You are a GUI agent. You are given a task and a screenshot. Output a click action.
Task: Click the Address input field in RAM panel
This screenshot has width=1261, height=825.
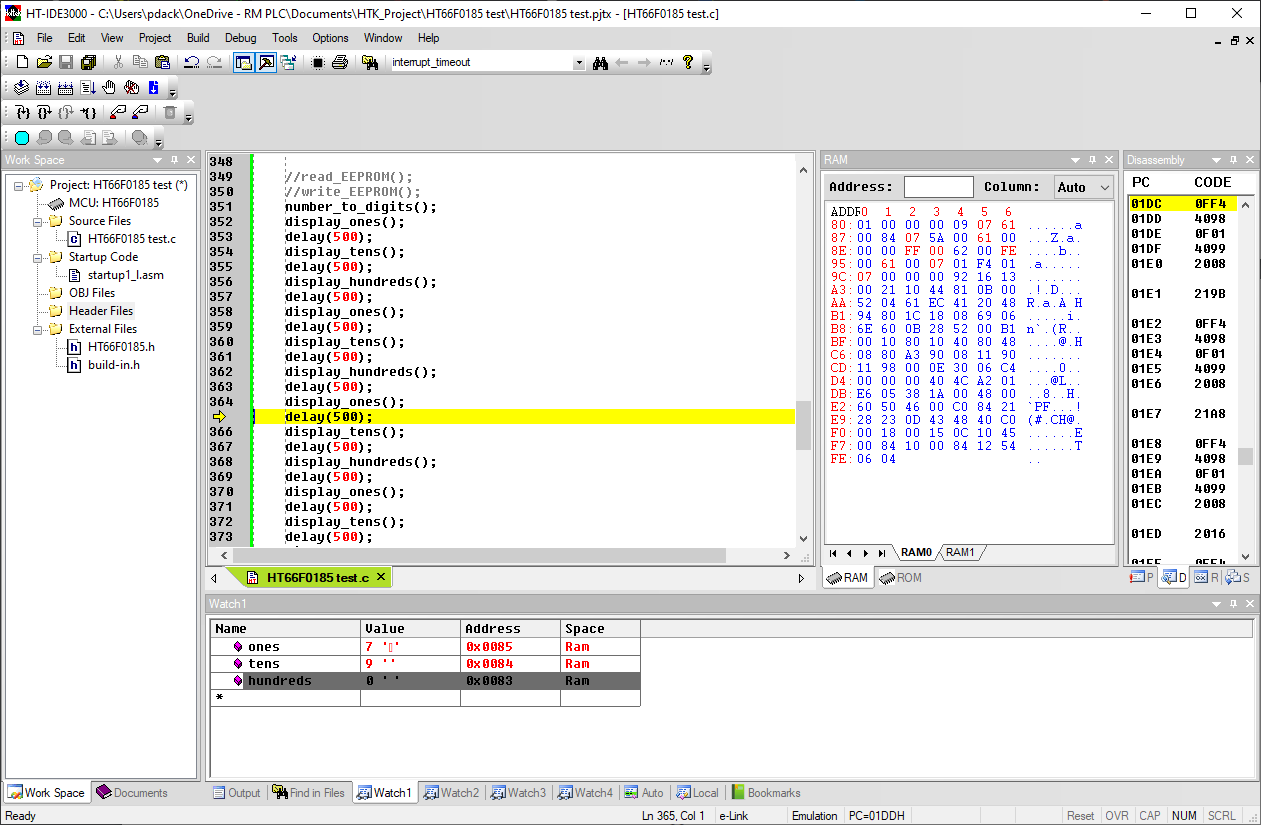point(938,186)
